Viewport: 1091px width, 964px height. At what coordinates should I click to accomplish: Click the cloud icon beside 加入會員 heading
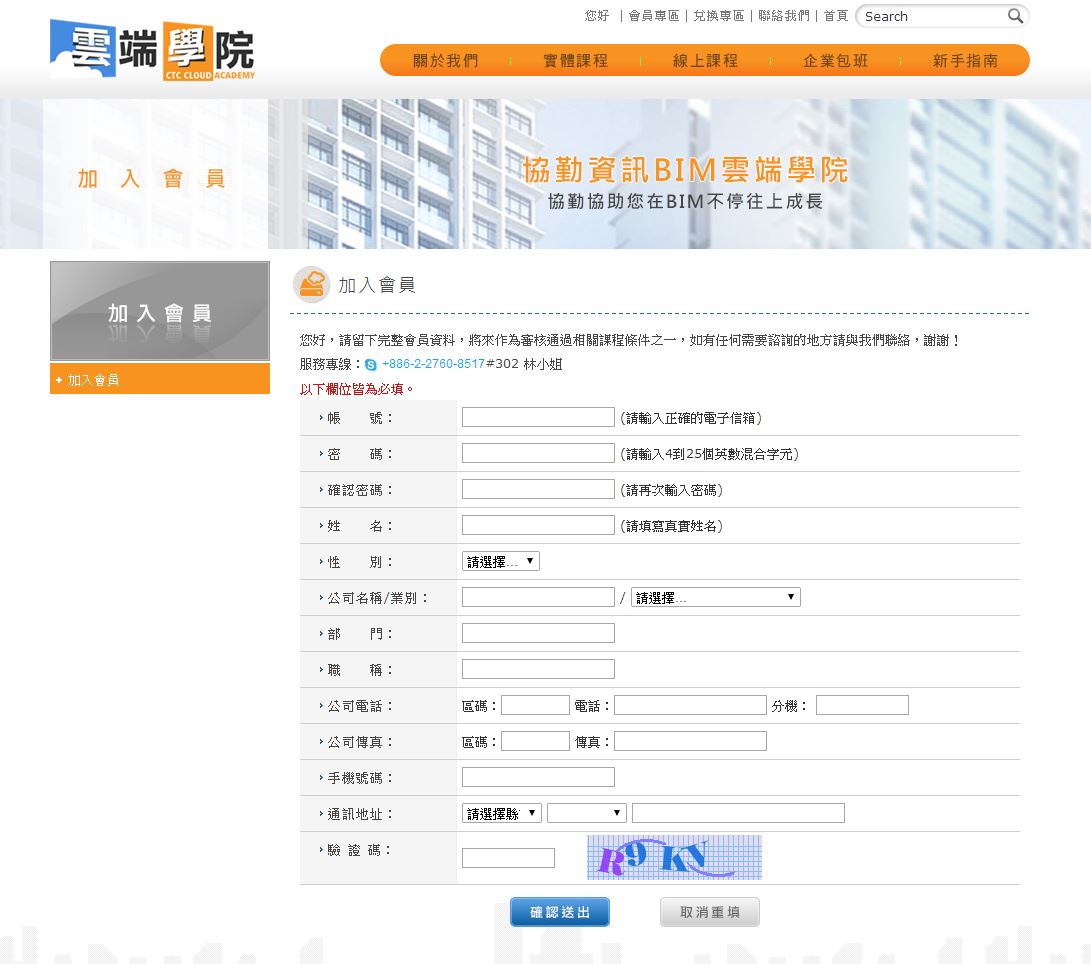pos(311,285)
